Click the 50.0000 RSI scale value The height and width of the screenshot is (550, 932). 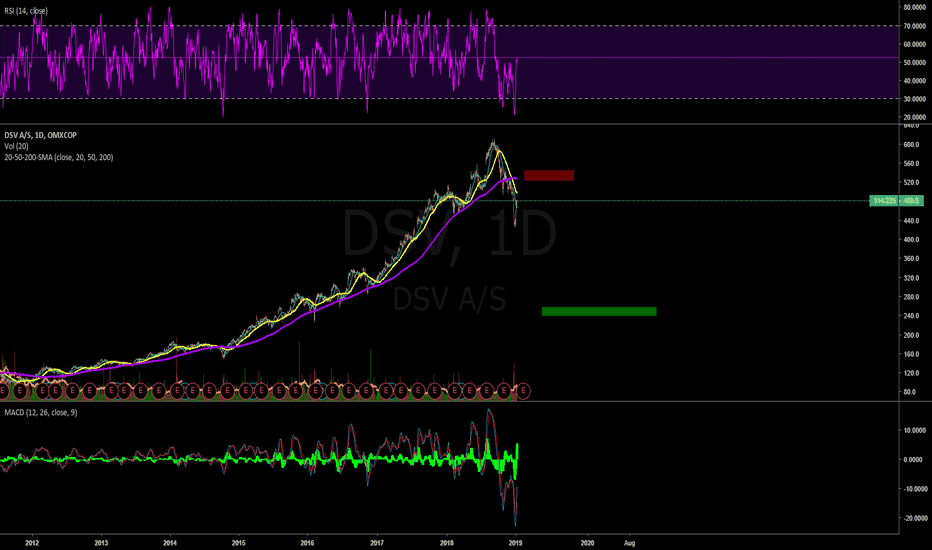tap(915, 62)
